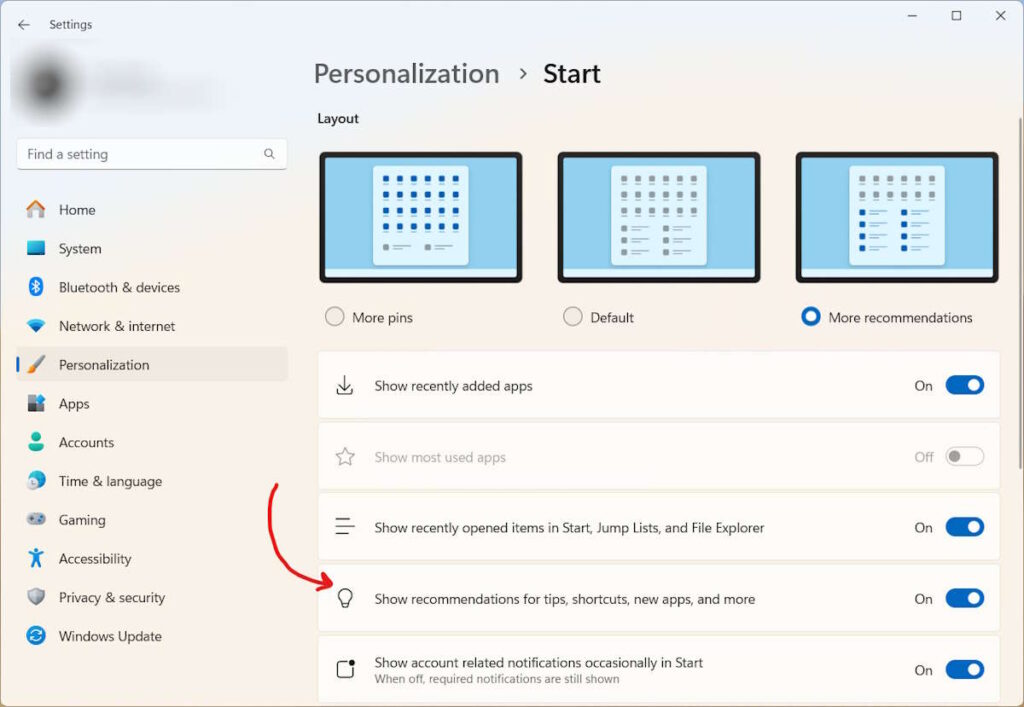Click the Personalization paintbrush icon

pyautogui.click(x=37, y=364)
